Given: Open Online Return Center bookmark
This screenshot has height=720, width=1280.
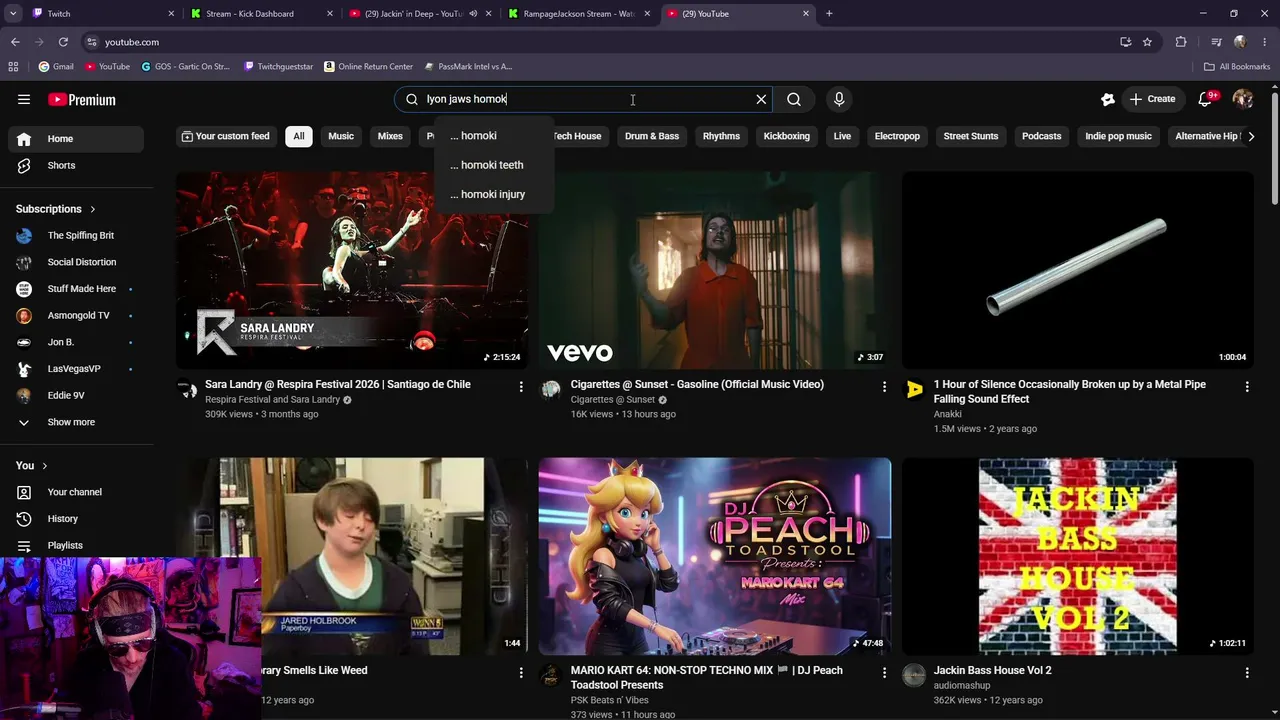Looking at the screenshot, I should pos(368,67).
